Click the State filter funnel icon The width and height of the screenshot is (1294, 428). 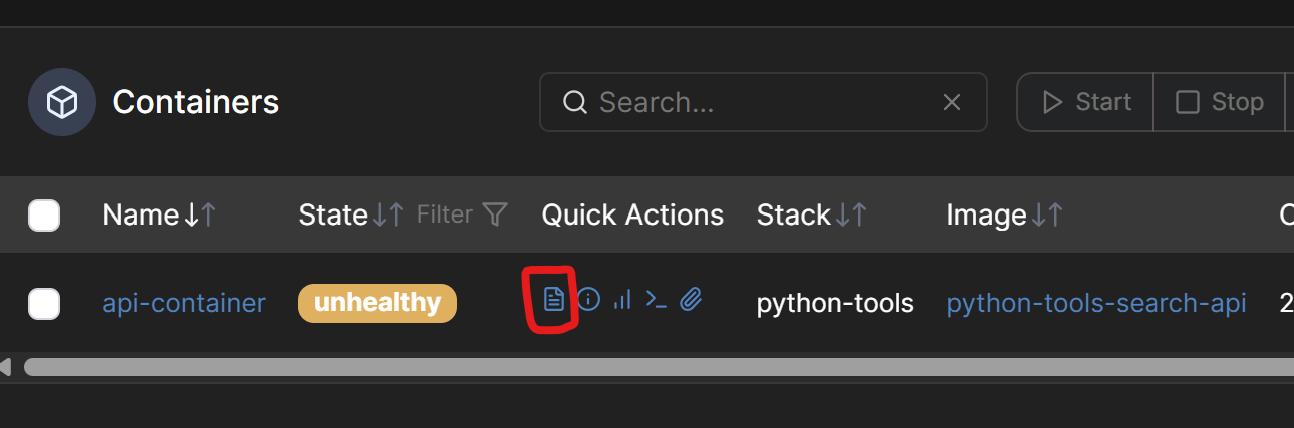pyautogui.click(x=495, y=214)
